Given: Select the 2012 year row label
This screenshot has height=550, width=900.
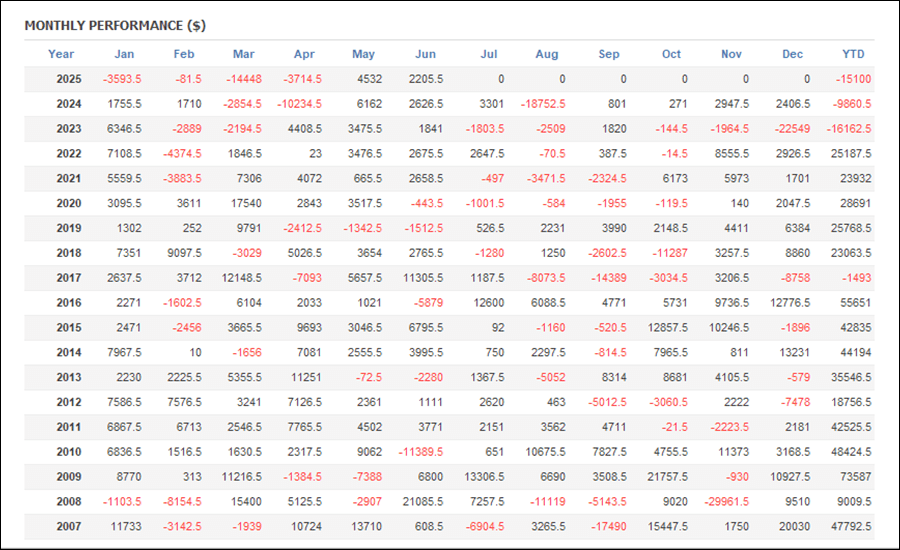Looking at the screenshot, I should pyautogui.click(x=69, y=402).
